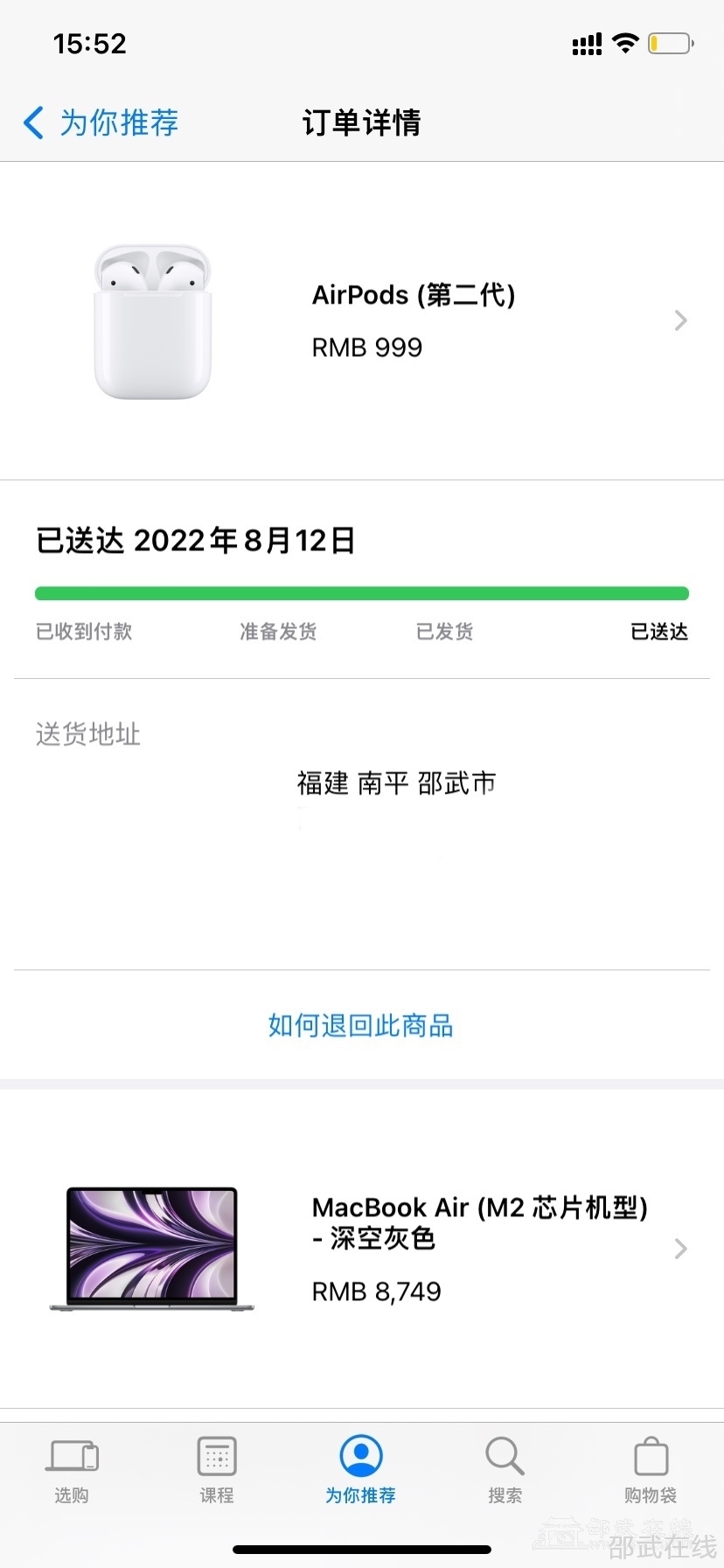The height and width of the screenshot is (1568, 724).
Task: Tap the 已发货 status label
Action: pos(444,632)
